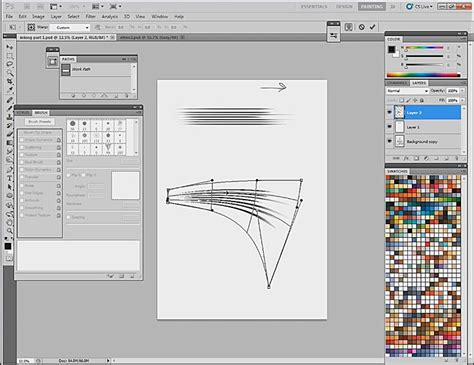Enable the Texture checkbox in Brush panel

click(21, 155)
